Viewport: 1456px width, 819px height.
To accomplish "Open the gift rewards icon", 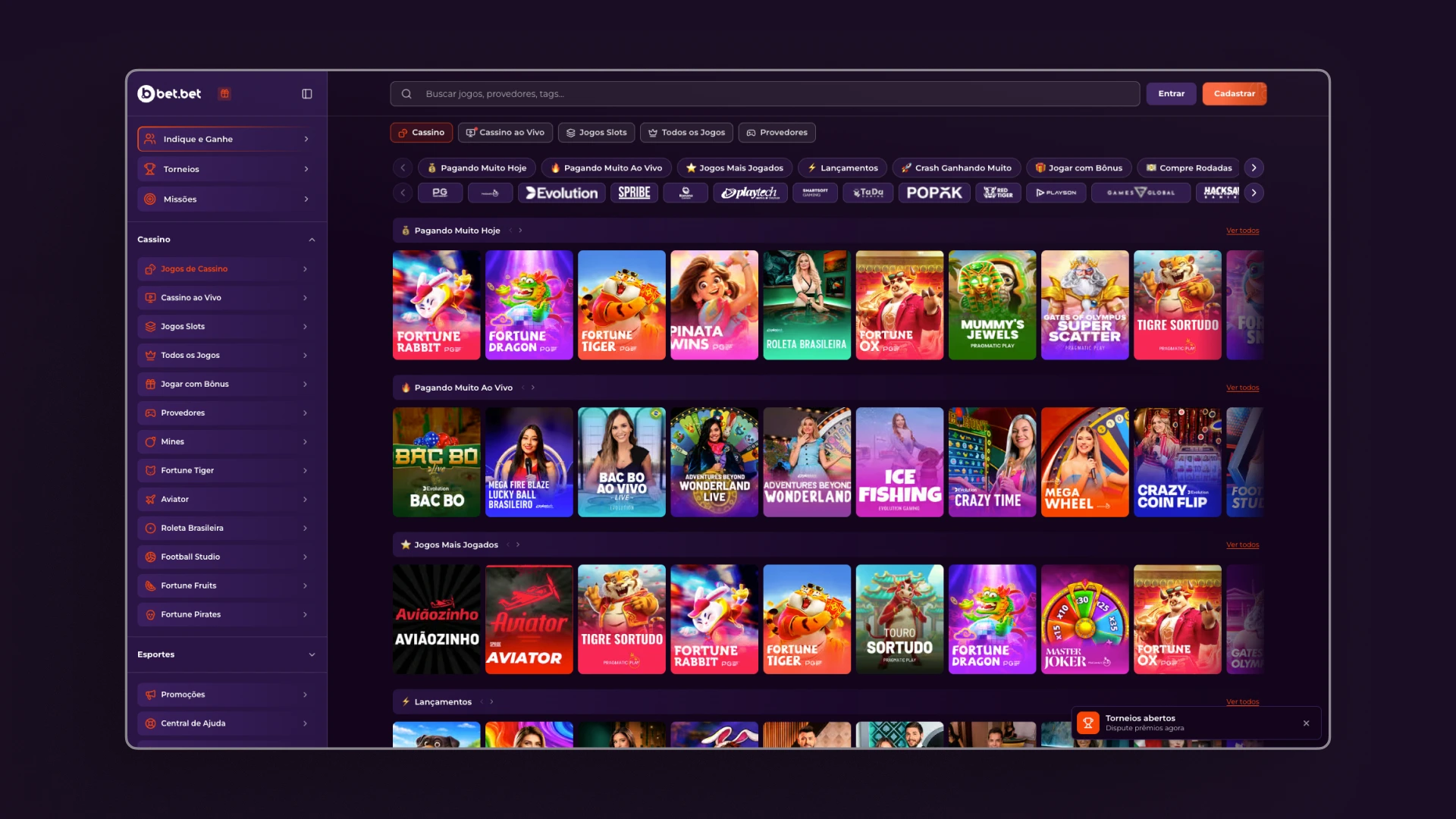I will click(x=224, y=93).
